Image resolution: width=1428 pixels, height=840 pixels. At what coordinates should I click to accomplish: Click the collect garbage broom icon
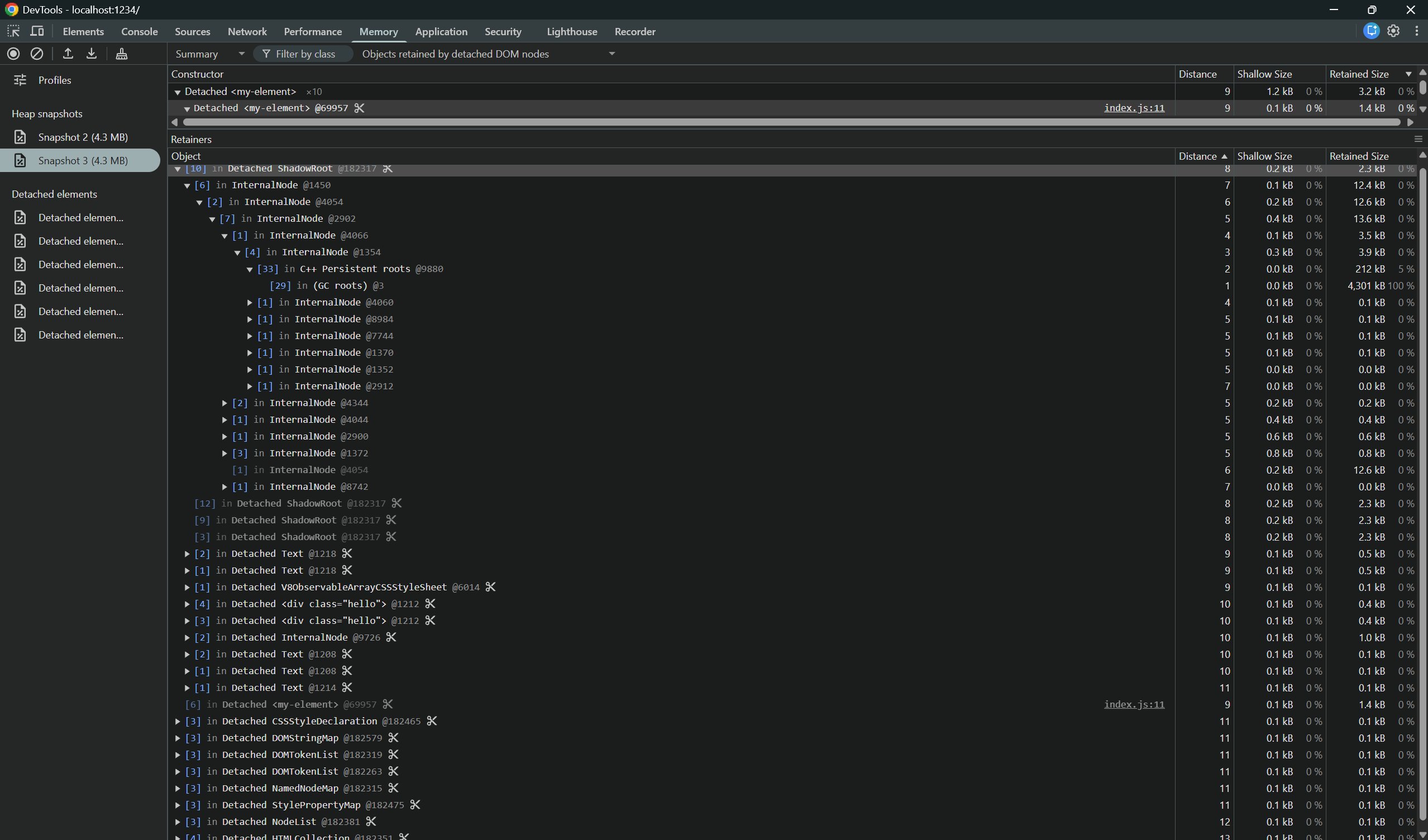pyautogui.click(x=121, y=54)
